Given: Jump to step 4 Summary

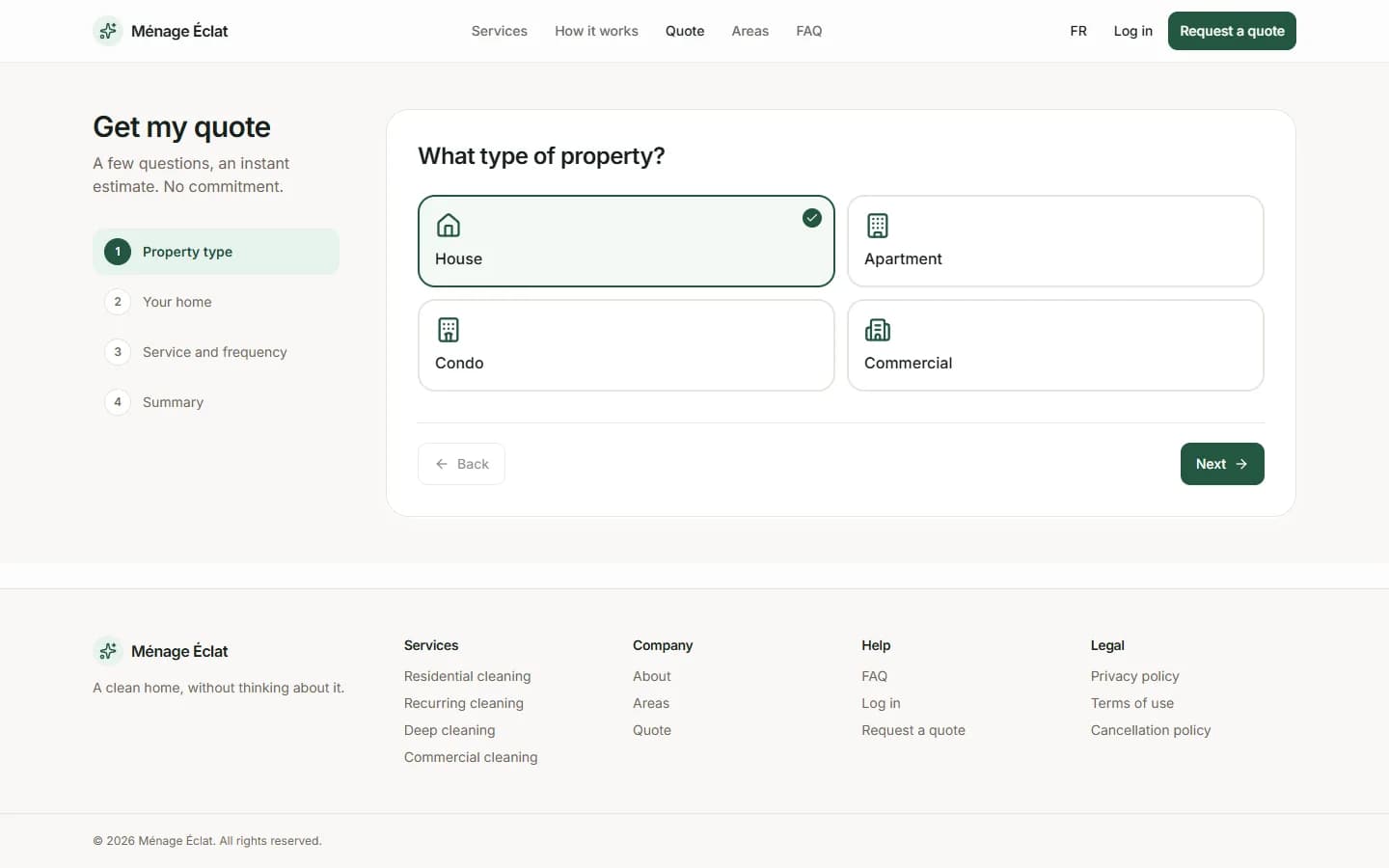Looking at the screenshot, I should pyautogui.click(x=216, y=402).
